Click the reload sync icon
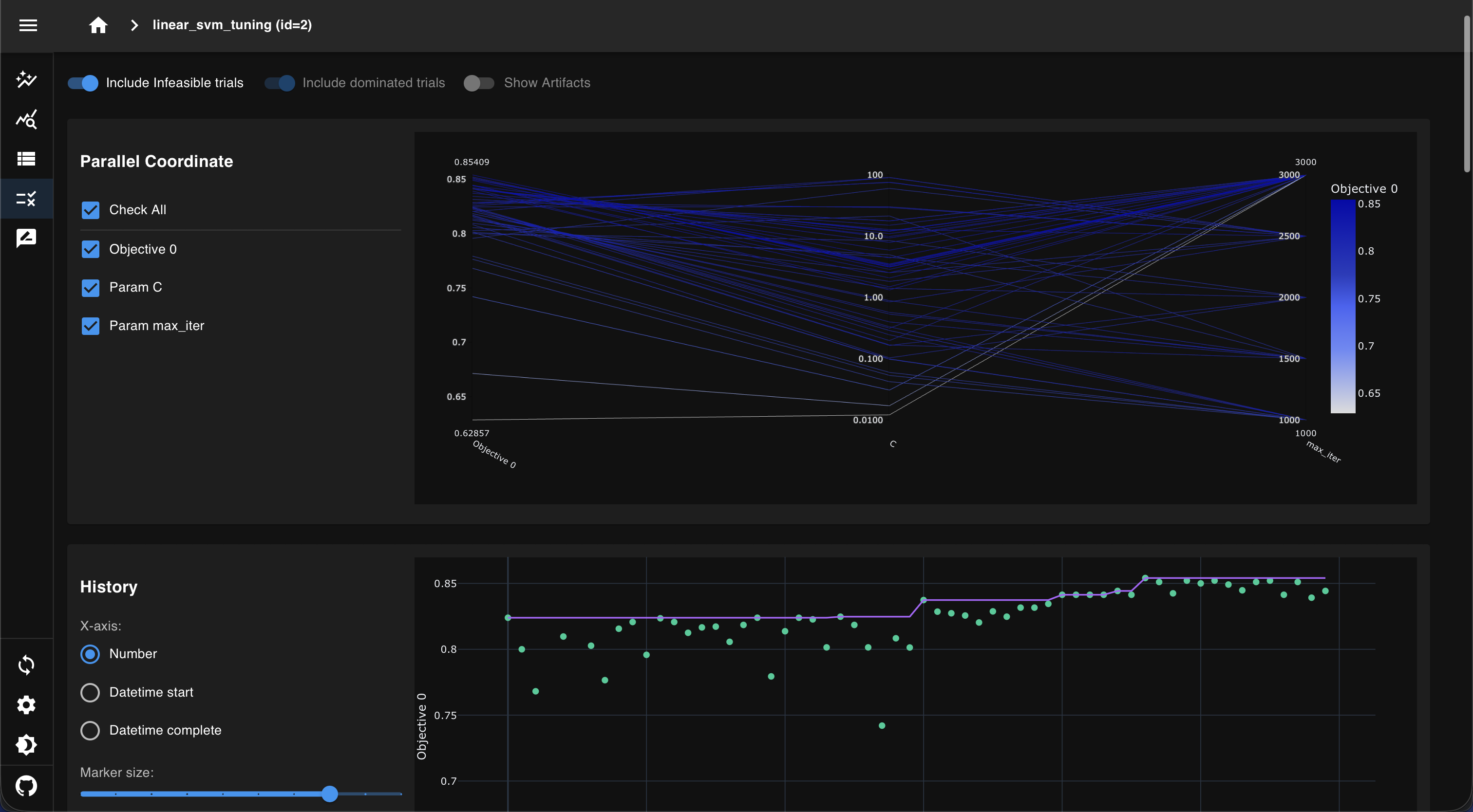Screen dimensions: 1473x812 pos(26,664)
